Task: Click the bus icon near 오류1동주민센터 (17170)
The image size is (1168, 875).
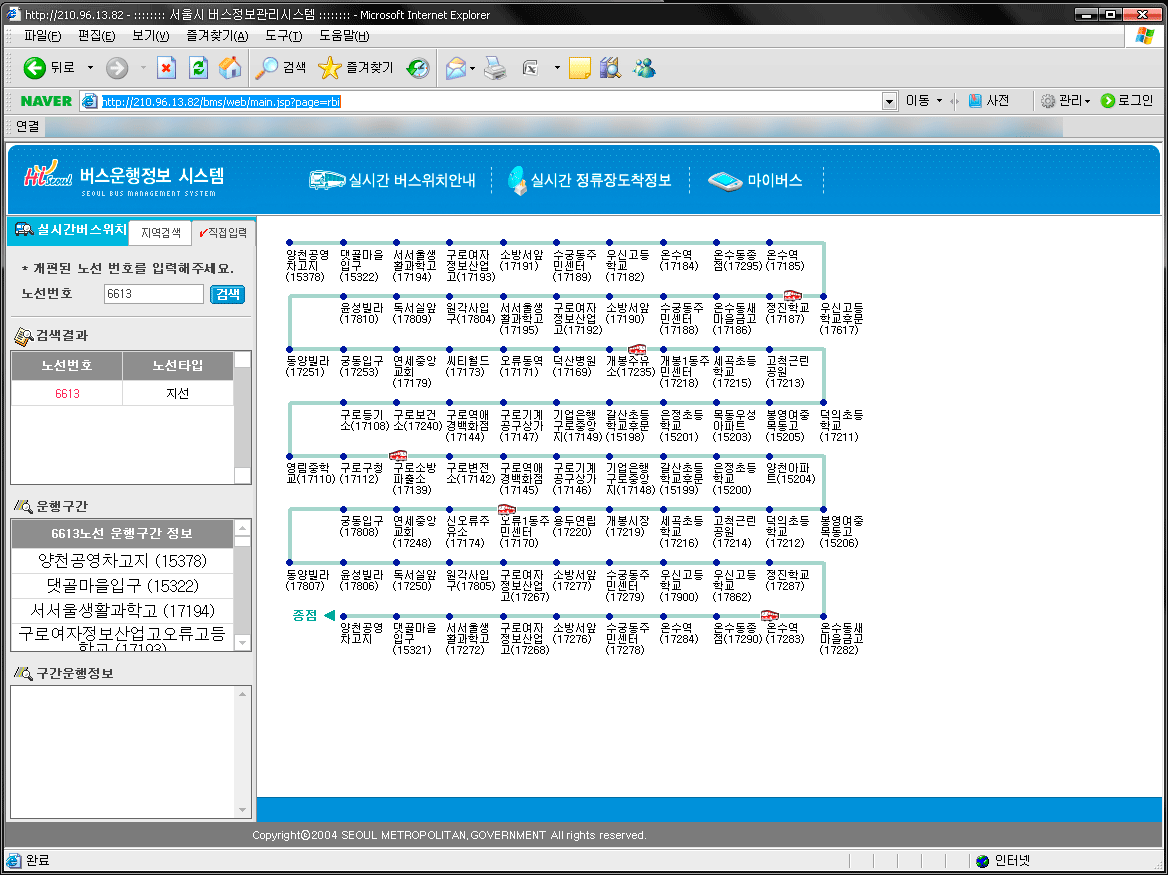Action: click(x=507, y=509)
